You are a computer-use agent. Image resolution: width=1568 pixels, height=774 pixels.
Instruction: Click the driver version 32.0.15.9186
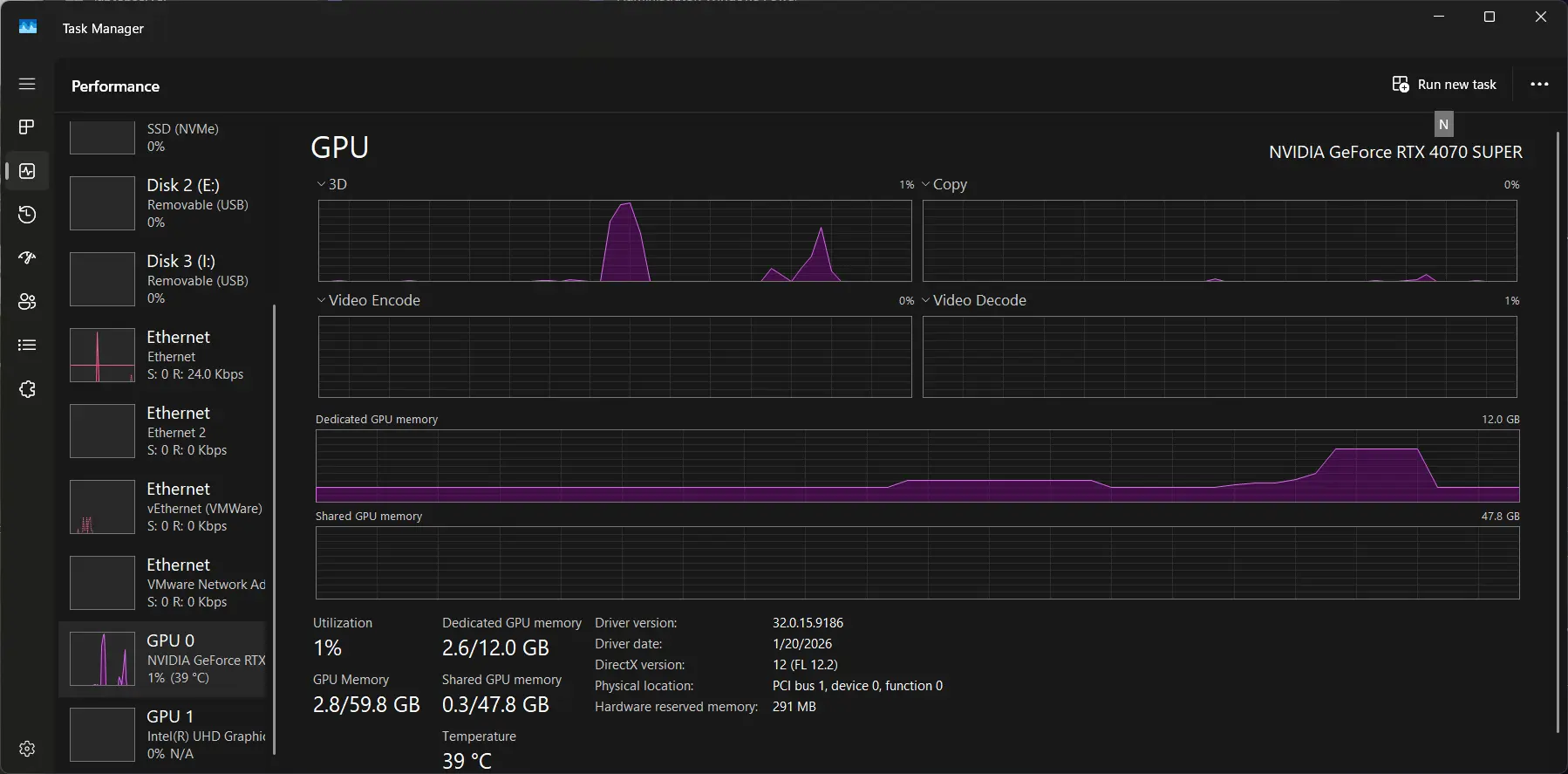(x=808, y=623)
